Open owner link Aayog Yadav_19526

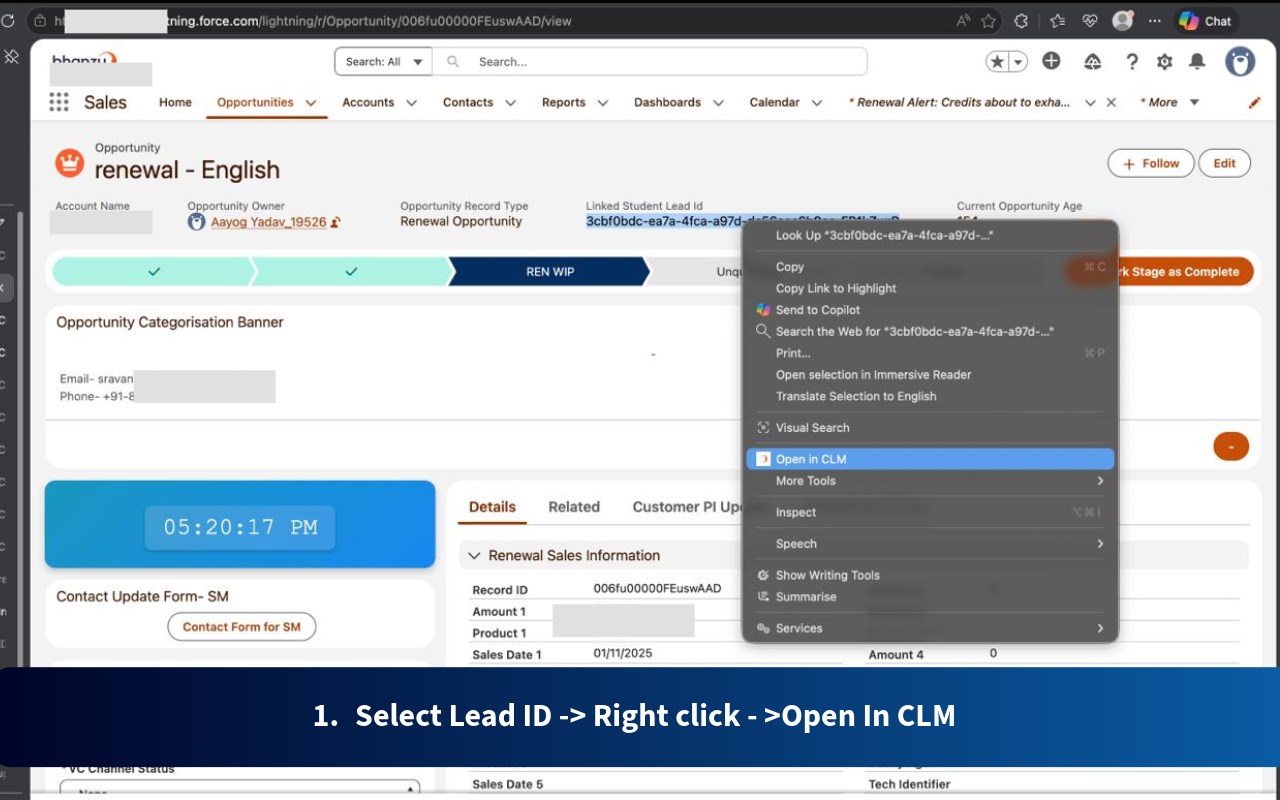268,222
